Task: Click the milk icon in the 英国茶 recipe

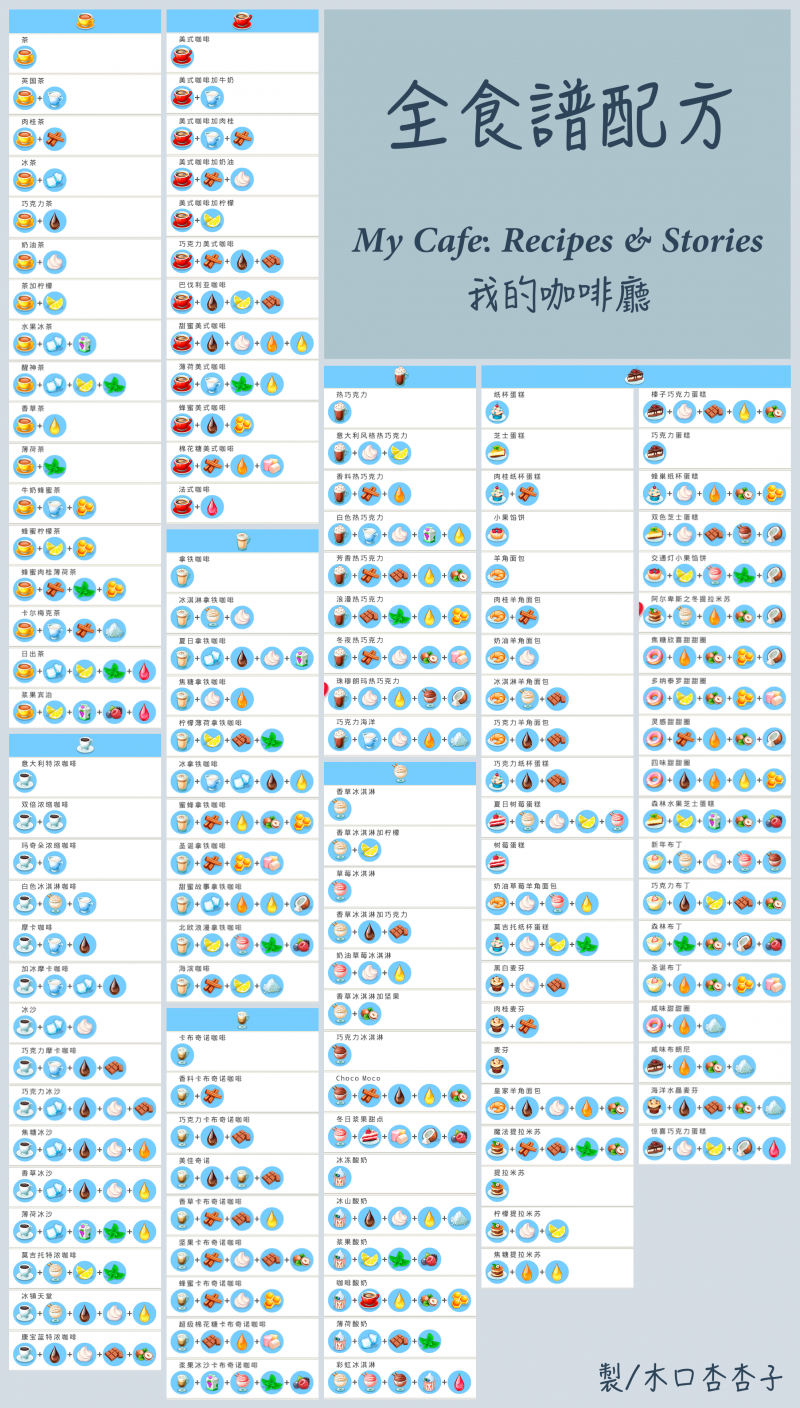Action: tap(54, 97)
